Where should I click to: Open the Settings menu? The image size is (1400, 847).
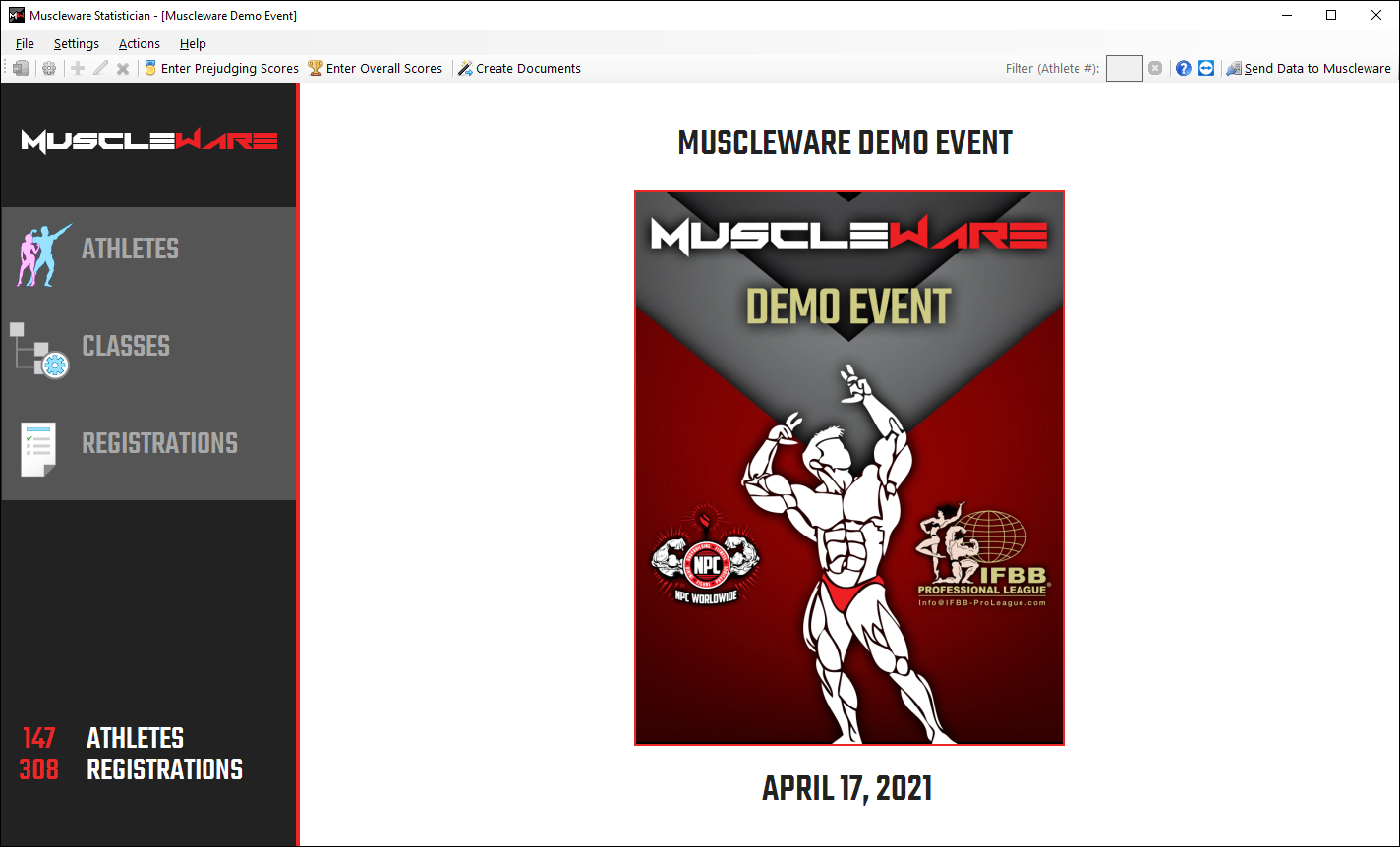[x=76, y=44]
